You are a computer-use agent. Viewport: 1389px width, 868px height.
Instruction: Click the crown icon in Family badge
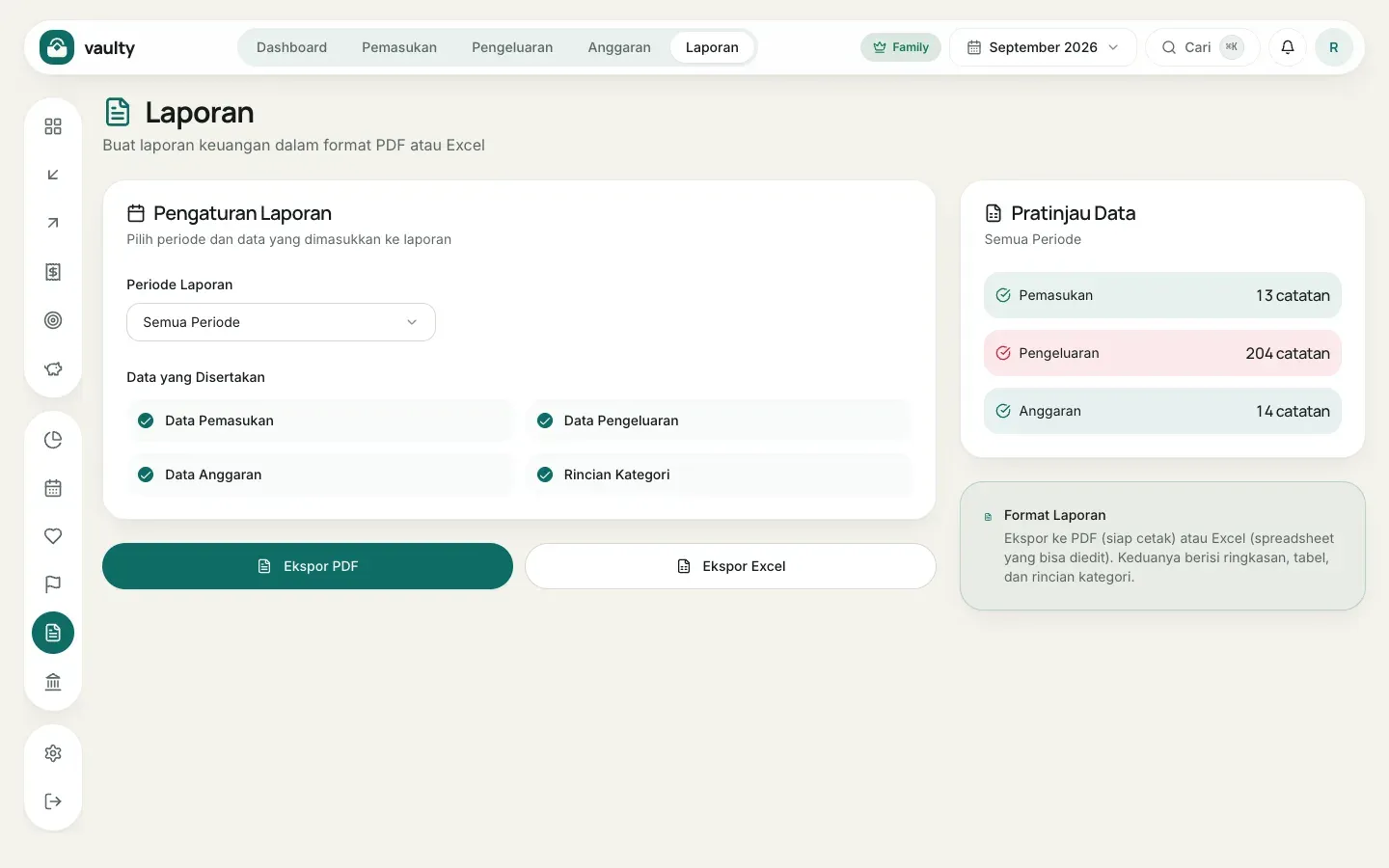880,47
